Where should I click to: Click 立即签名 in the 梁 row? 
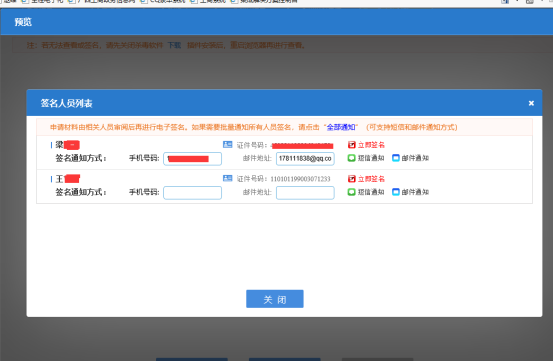click(371, 145)
